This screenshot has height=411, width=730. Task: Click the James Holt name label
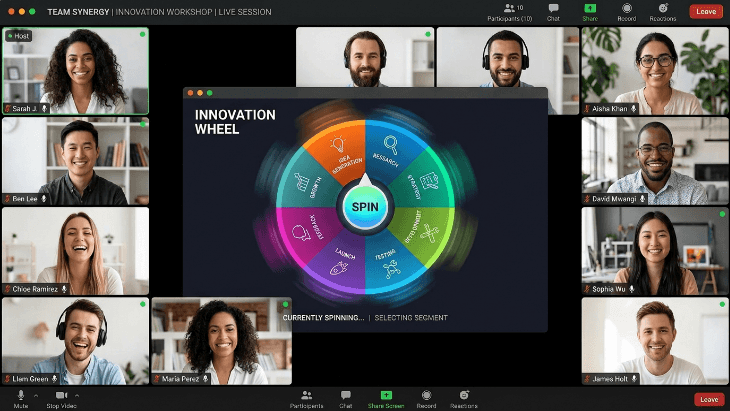coord(610,379)
